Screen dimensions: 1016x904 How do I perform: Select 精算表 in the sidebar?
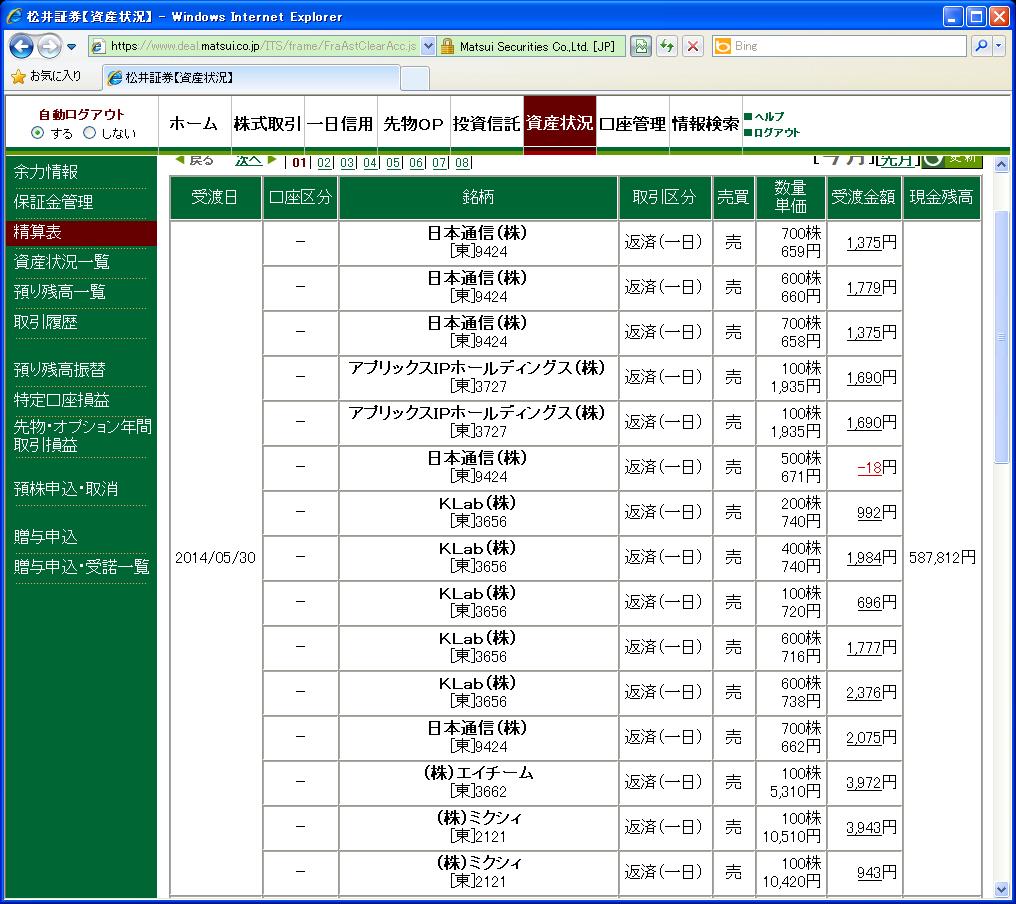click(x=38, y=232)
